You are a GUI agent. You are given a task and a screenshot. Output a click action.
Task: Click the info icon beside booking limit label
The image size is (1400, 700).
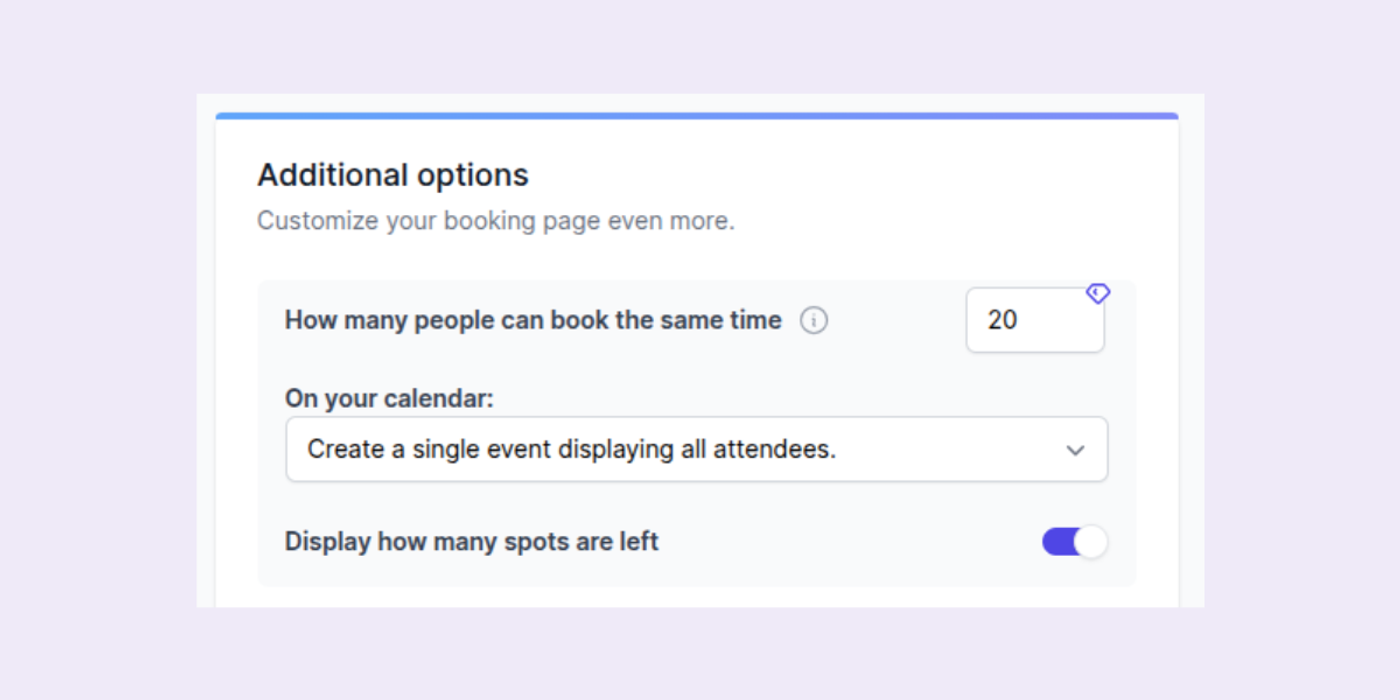(814, 321)
